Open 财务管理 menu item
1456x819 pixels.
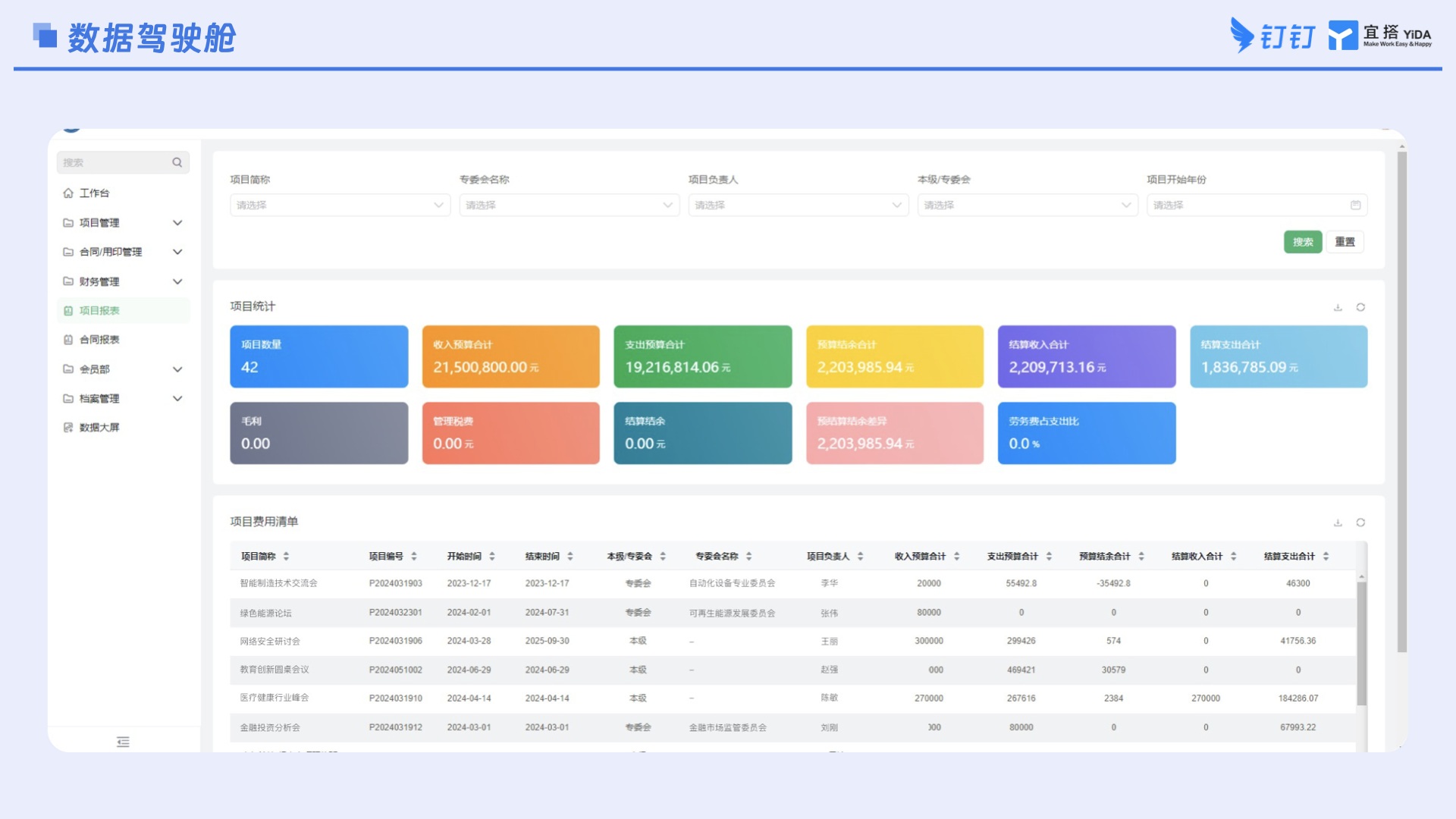[x=123, y=281]
